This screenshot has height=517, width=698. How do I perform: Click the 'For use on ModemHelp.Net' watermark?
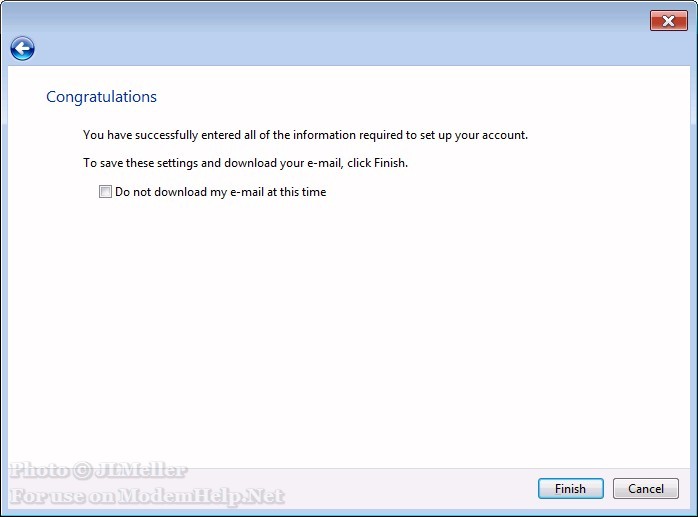147,496
